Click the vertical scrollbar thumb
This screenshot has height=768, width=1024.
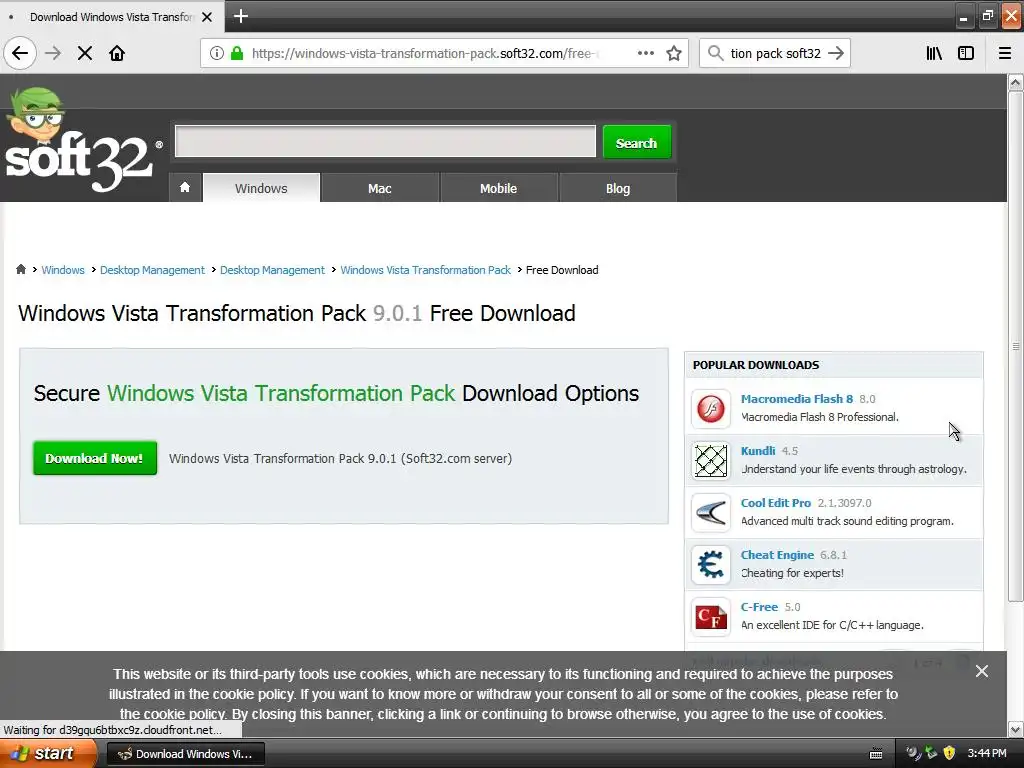click(x=1015, y=346)
